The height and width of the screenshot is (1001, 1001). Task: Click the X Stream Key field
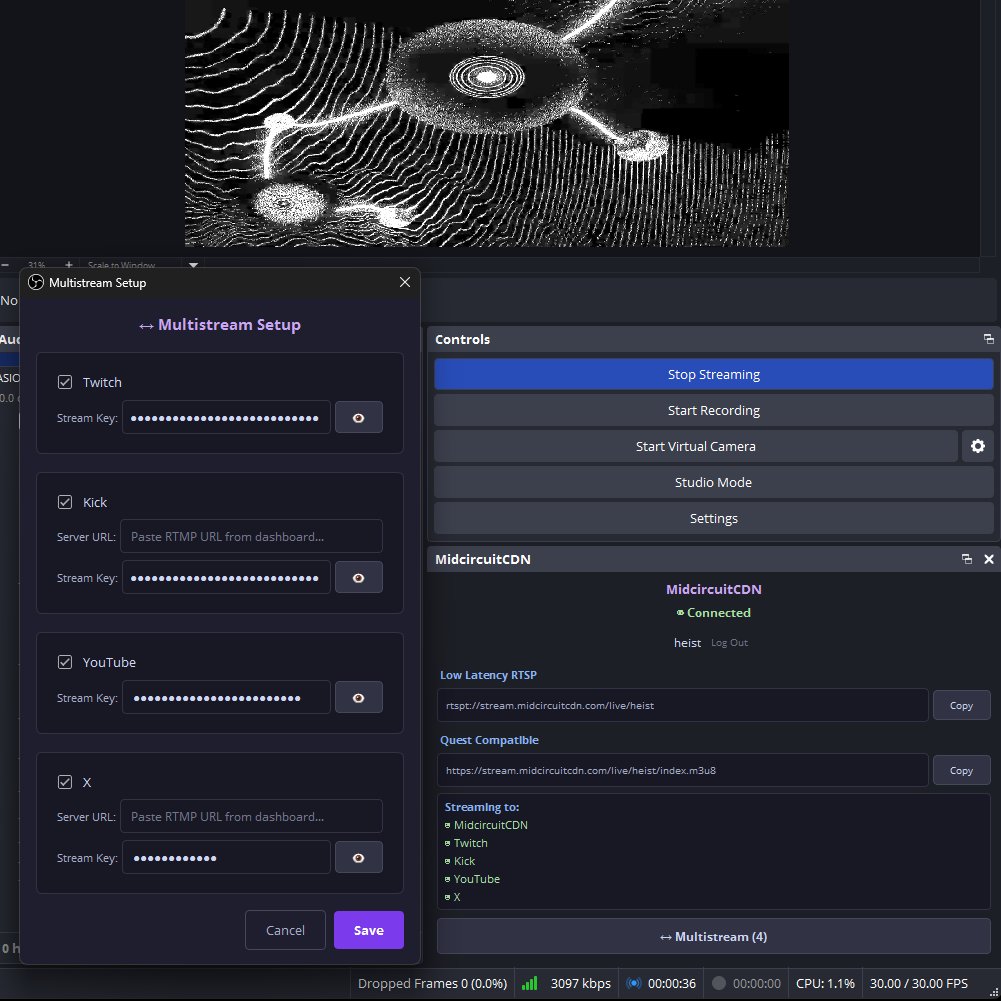(x=227, y=857)
